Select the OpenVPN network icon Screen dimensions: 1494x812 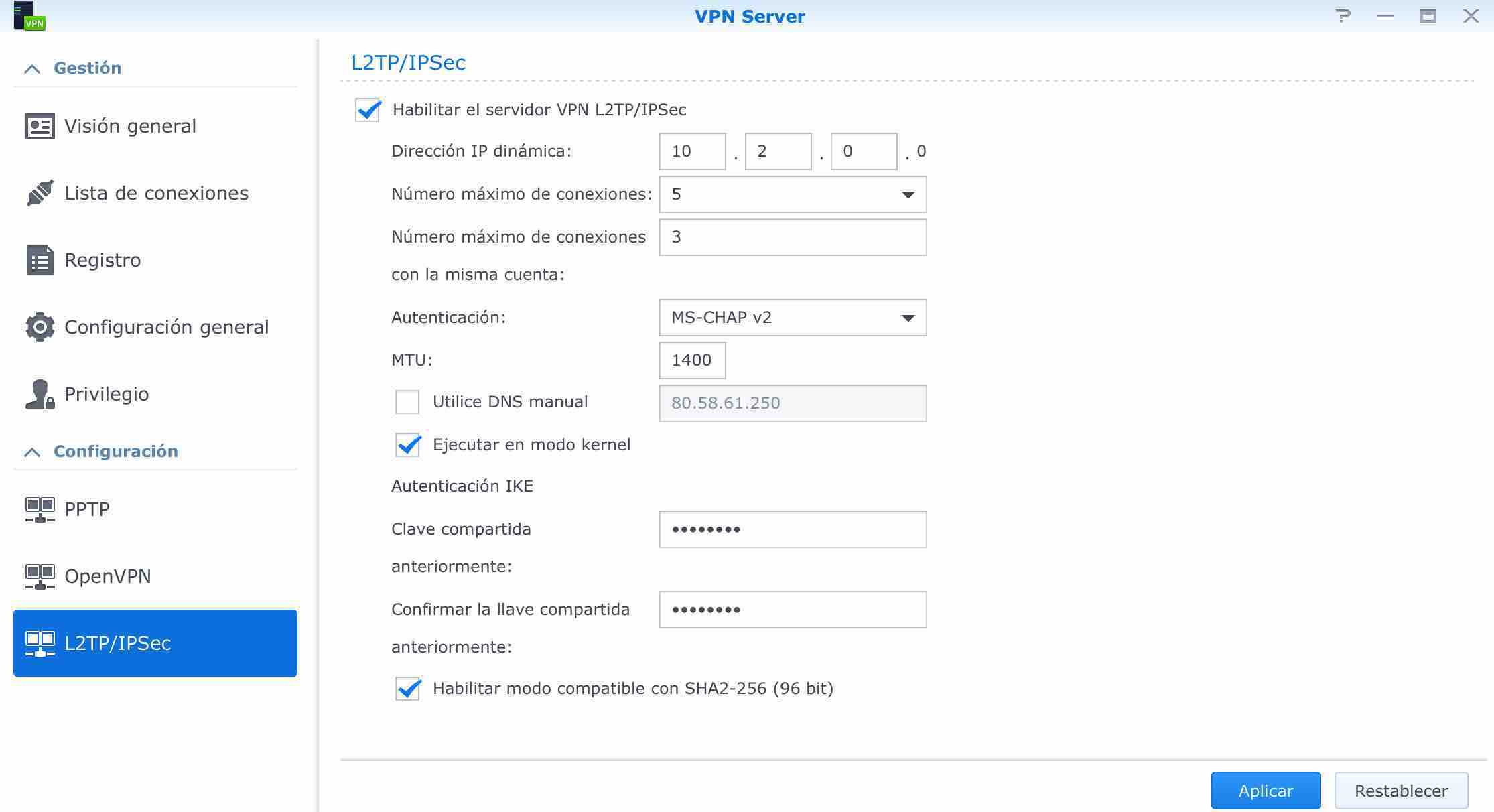(40, 576)
